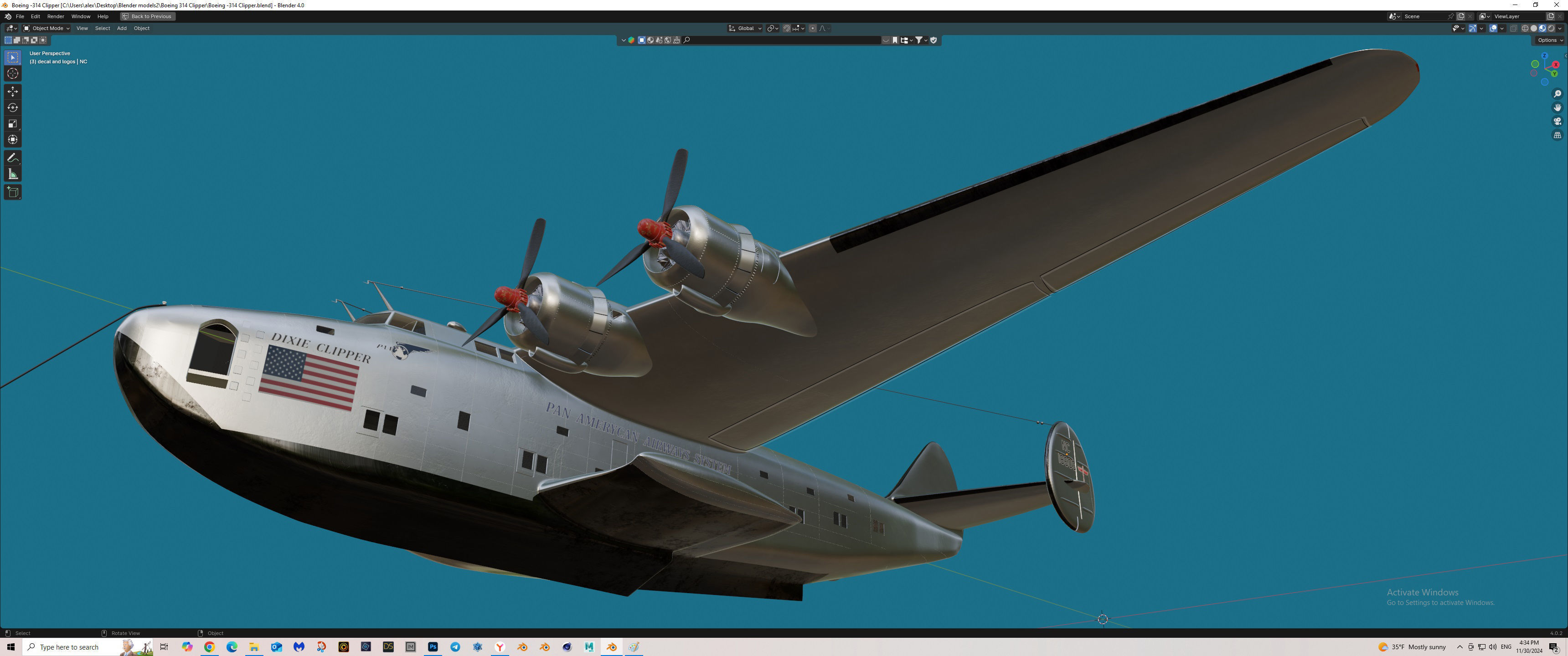Click the Blender logo menu icon
Image resolution: width=1568 pixels, height=656 pixels.
(x=7, y=16)
